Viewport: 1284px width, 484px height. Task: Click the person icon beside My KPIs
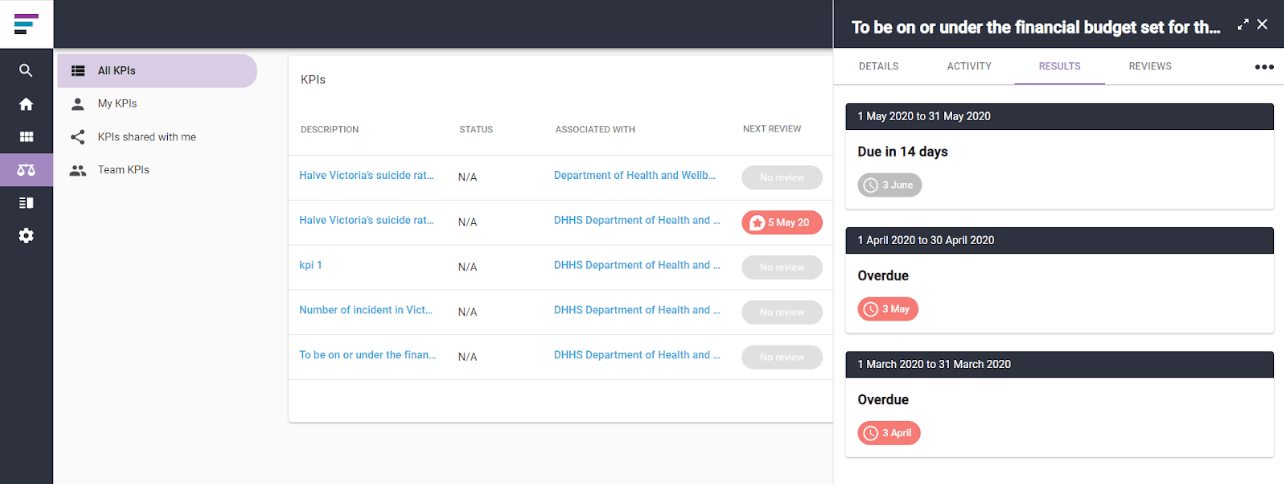pos(78,104)
